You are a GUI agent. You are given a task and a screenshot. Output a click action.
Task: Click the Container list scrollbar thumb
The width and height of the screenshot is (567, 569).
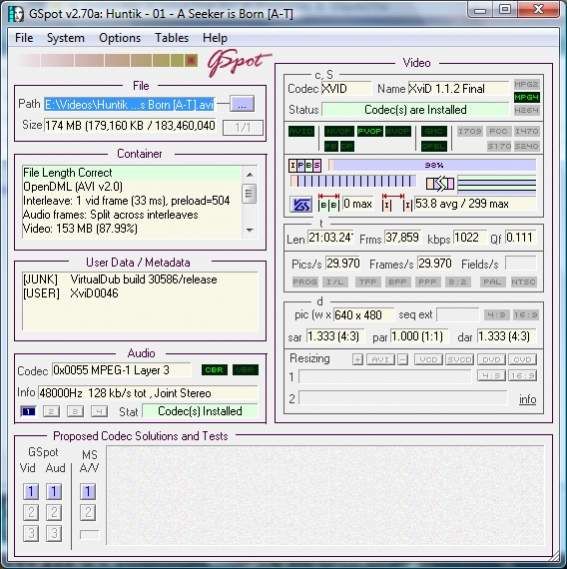[249, 193]
